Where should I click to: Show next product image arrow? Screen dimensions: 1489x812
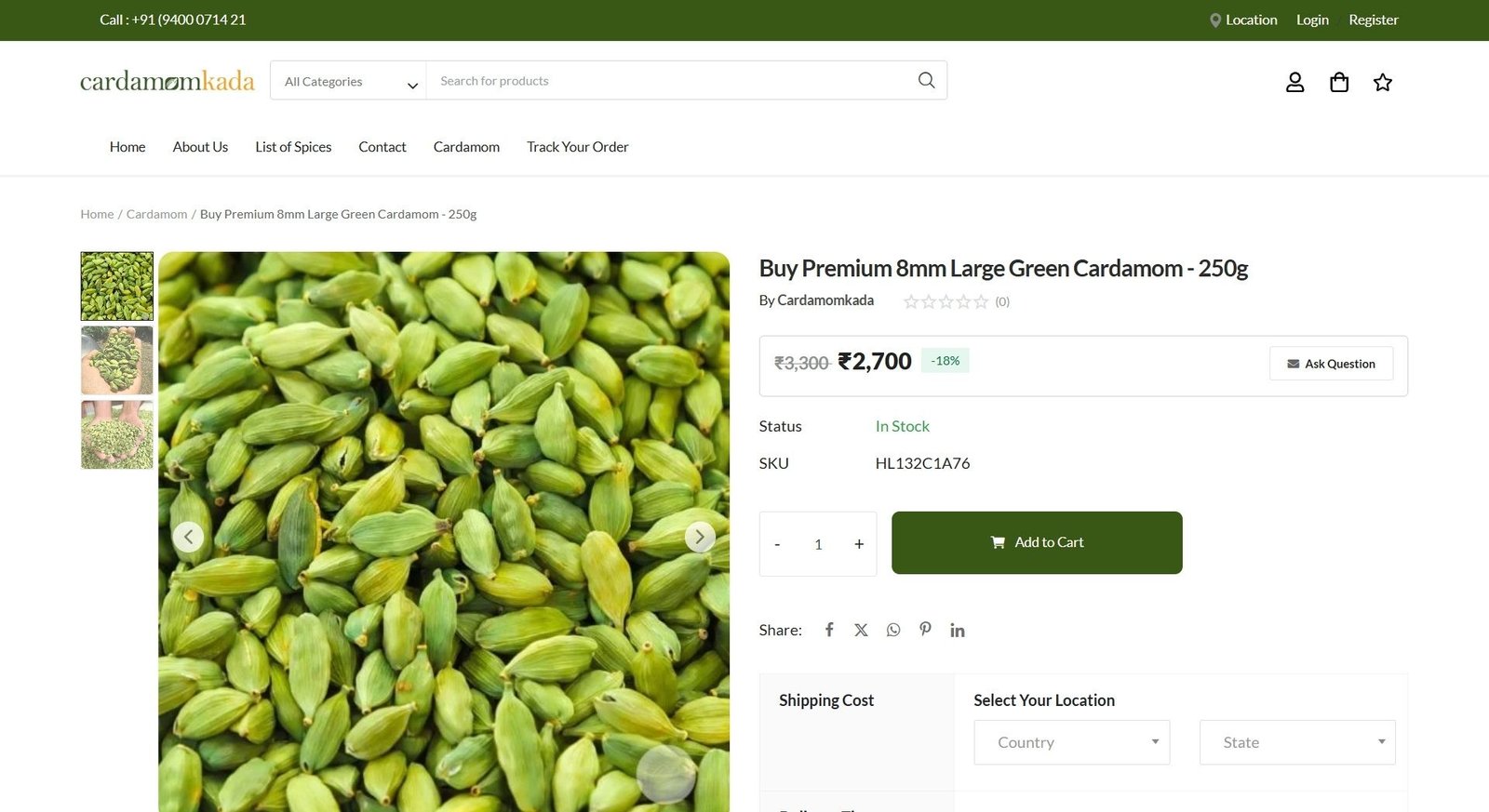(700, 537)
